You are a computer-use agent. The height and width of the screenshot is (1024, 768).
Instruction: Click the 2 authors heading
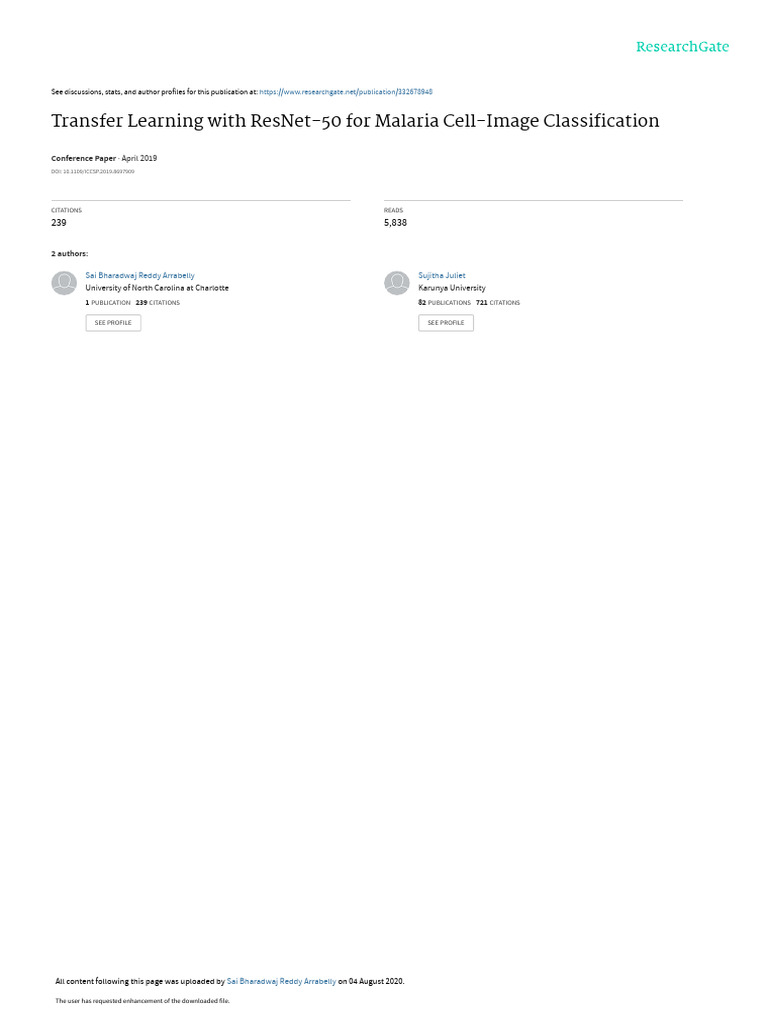(70, 253)
